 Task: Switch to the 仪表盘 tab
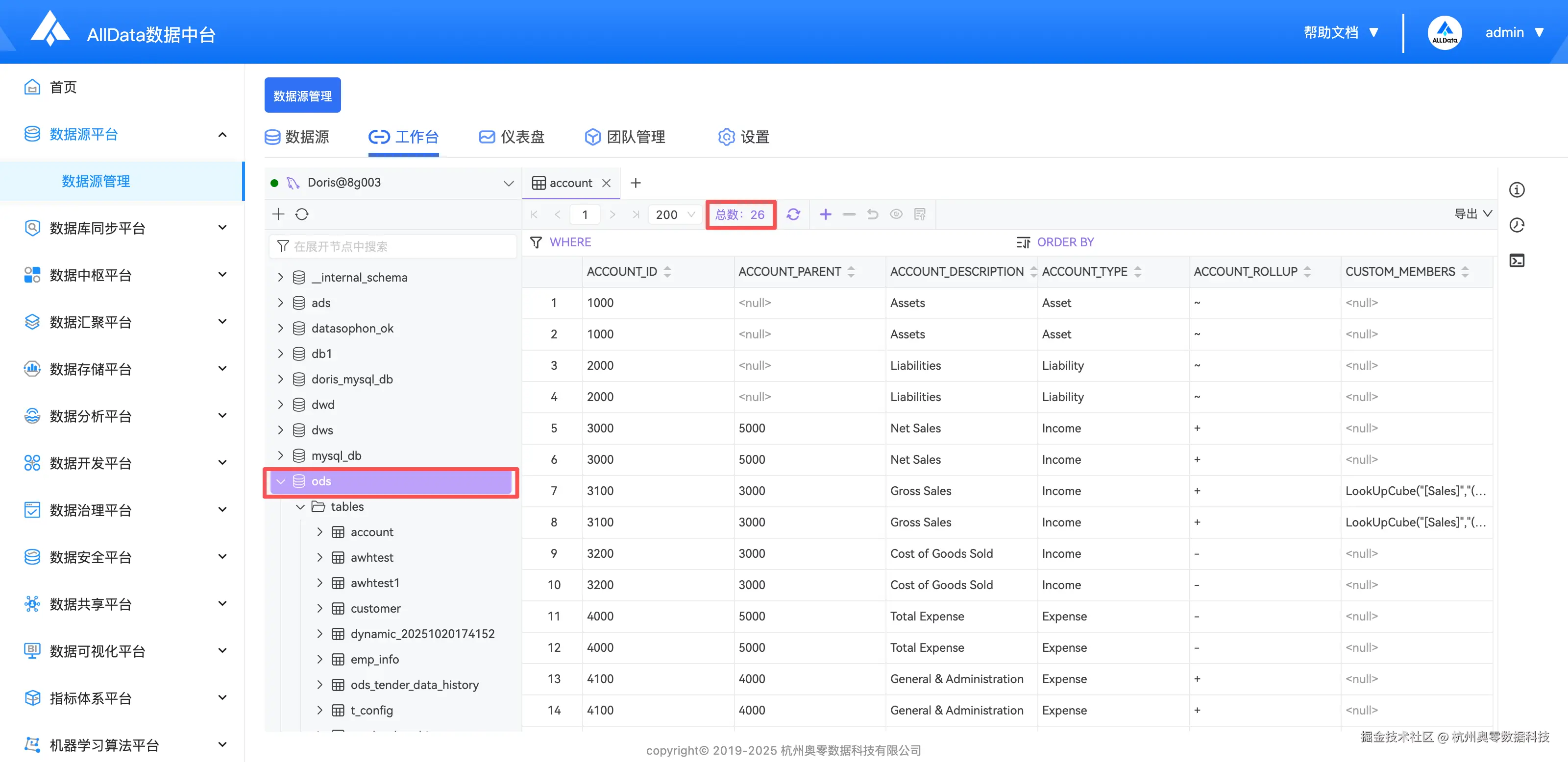pos(512,137)
